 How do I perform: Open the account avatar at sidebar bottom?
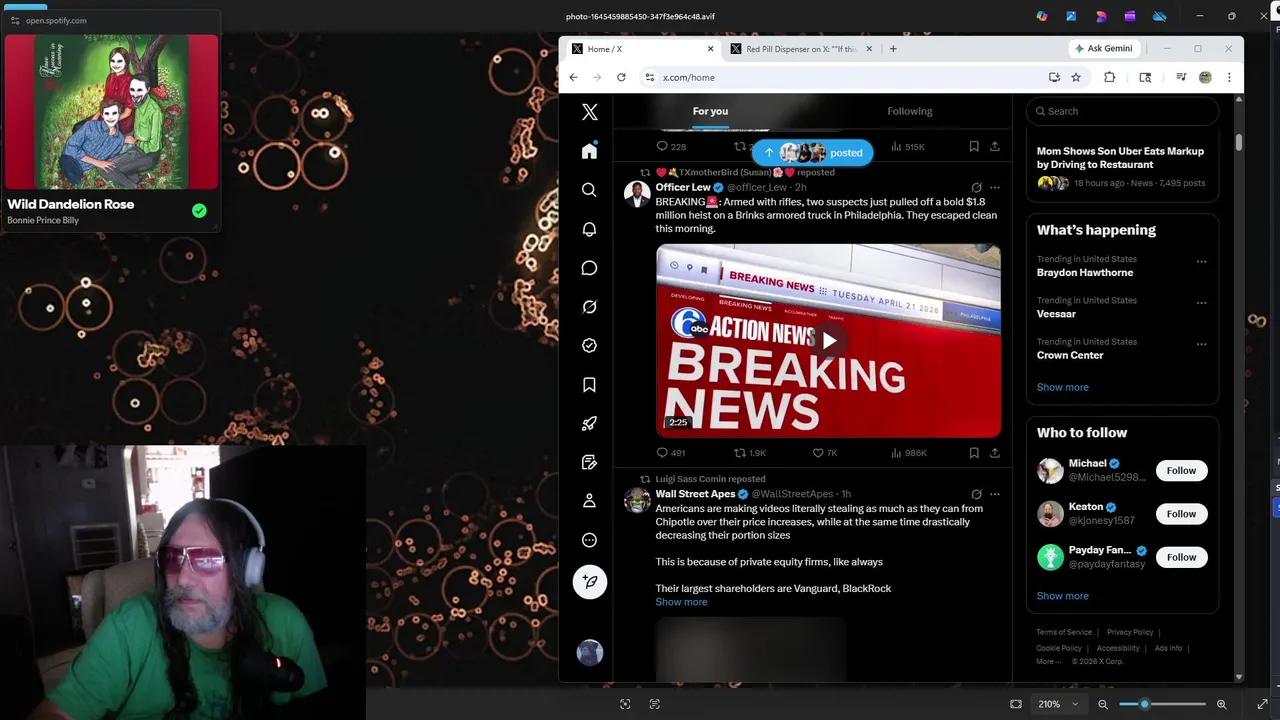coord(590,652)
